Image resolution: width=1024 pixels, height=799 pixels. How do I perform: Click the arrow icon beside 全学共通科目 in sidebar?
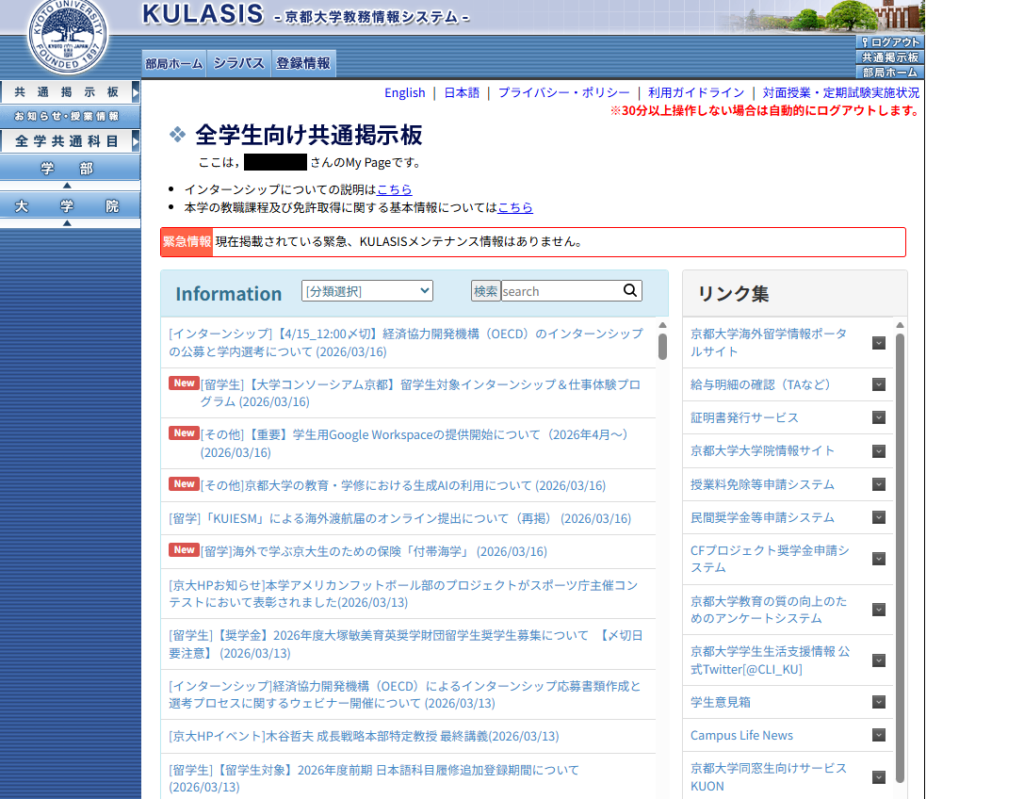pos(135,142)
